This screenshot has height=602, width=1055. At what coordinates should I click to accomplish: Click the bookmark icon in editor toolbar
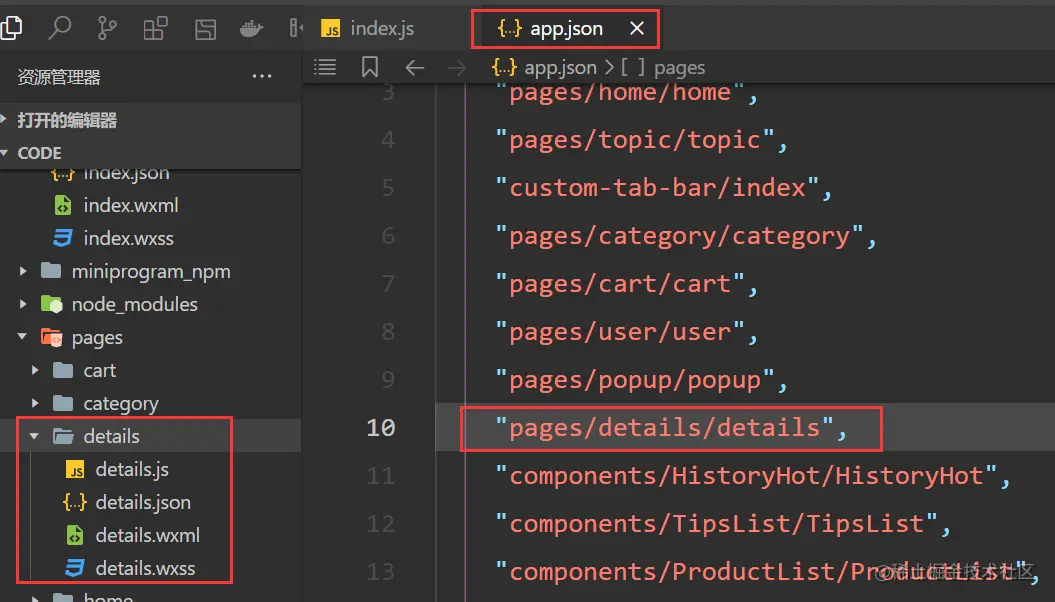pyautogui.click(x=369, y=67)
